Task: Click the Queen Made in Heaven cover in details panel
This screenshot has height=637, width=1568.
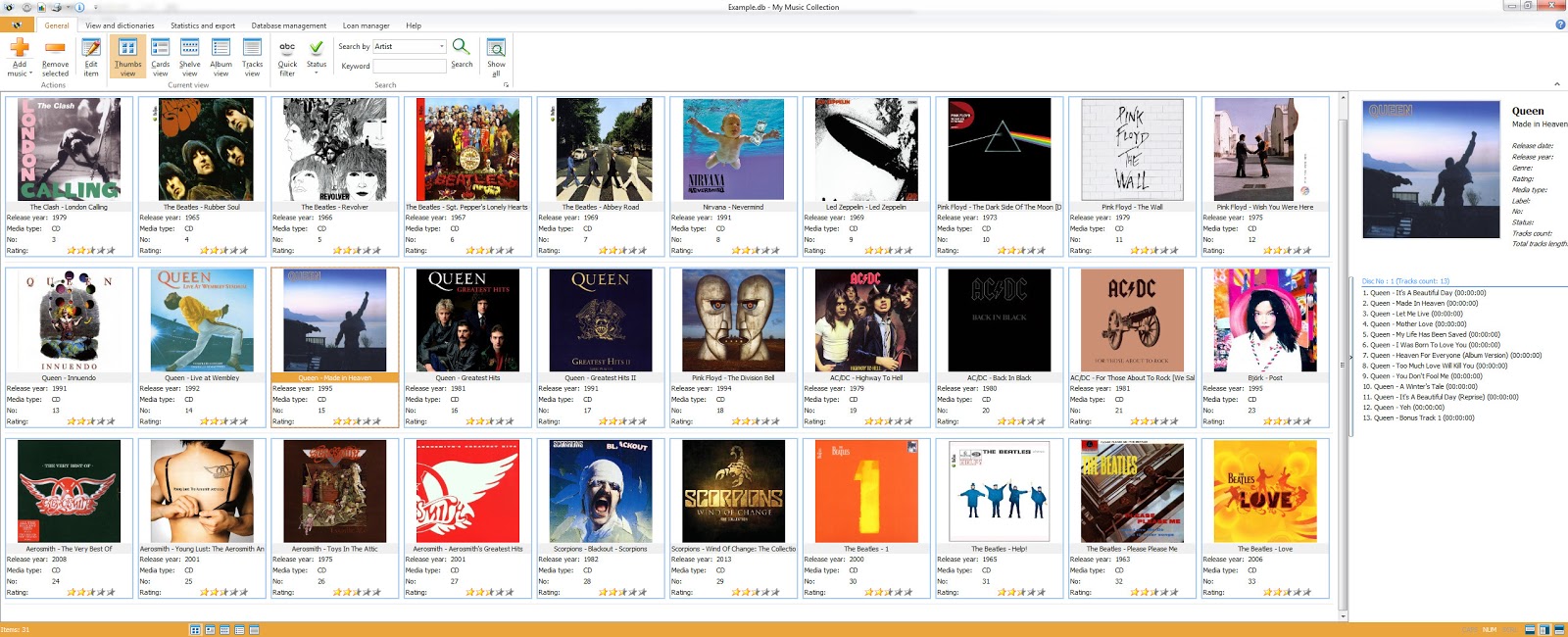Action: click(1431, 169)
